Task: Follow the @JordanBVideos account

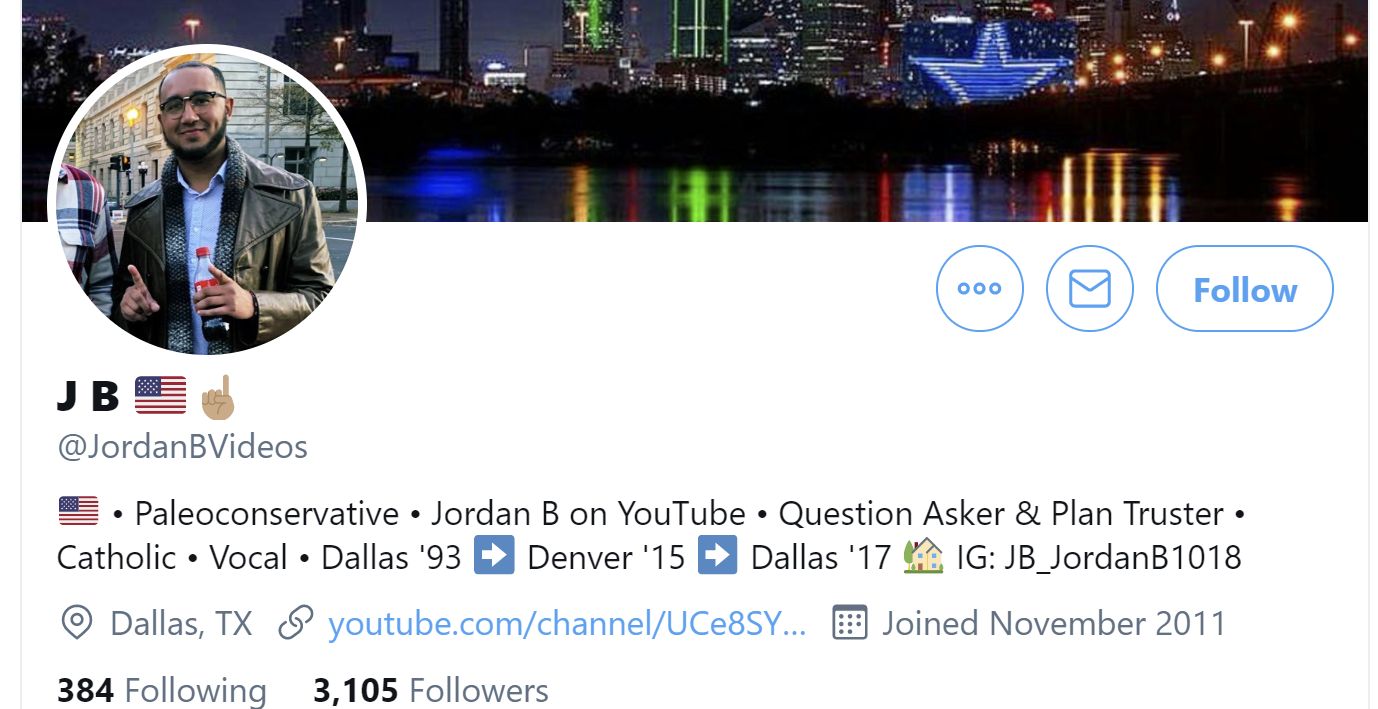Action: (x=1245, y=288)
